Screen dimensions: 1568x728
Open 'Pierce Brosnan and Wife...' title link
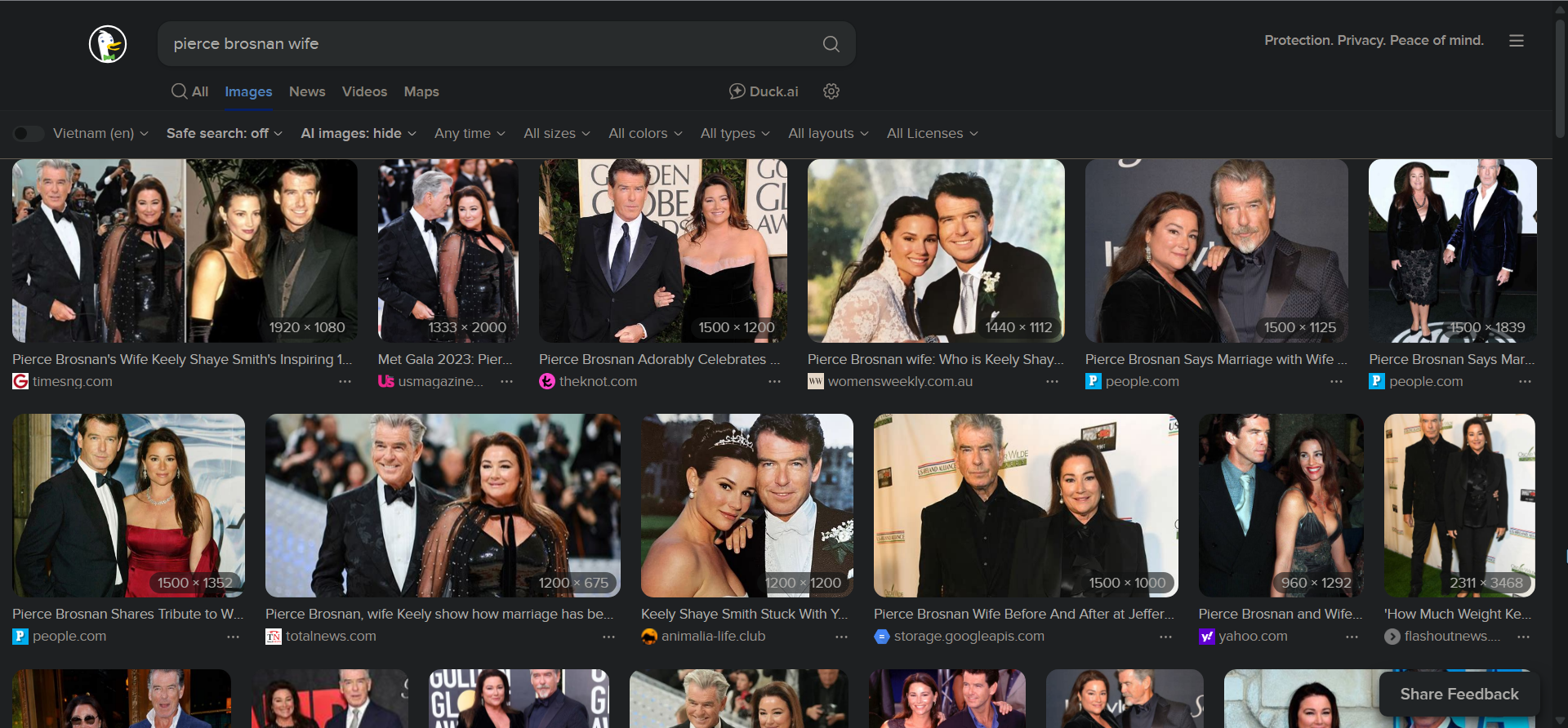click(x=1281, y=614)
